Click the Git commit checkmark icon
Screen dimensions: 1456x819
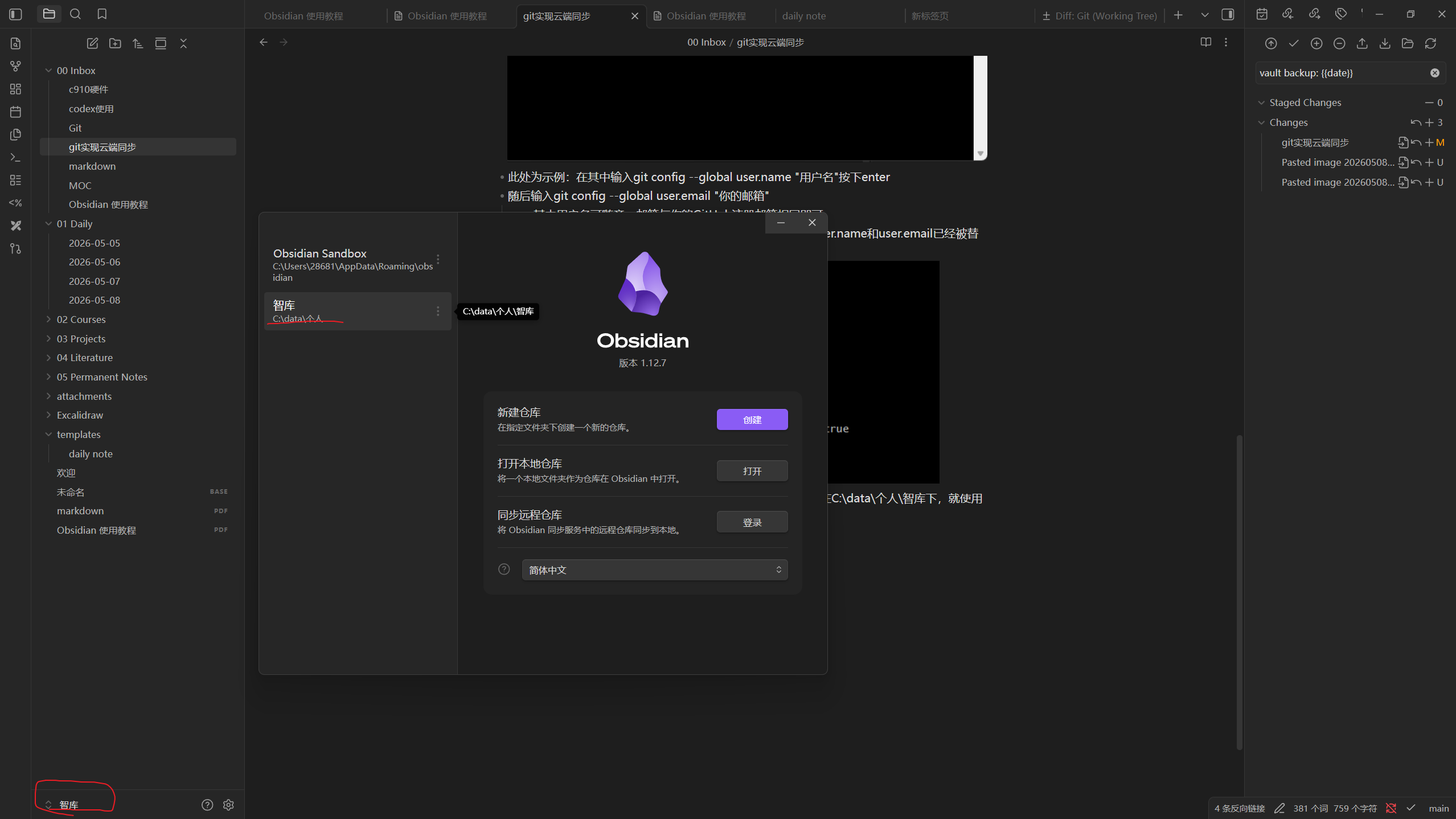click(1294, 43)
